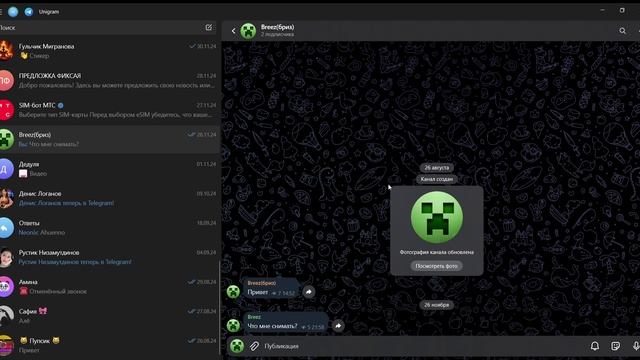
Task: Click the avatar next to the 'Привет' message
Action: [233, 291]
